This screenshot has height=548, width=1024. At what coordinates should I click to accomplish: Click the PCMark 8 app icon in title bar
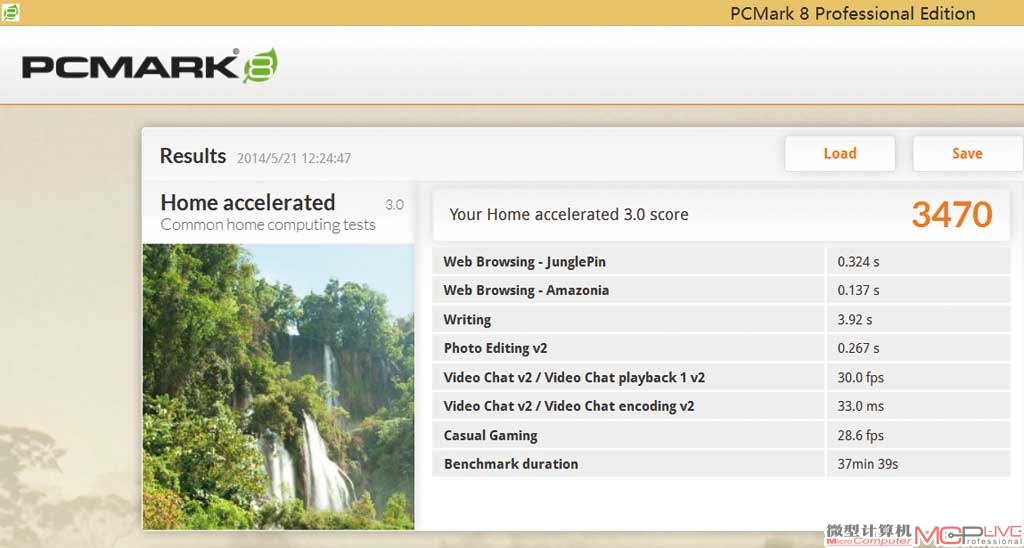(10, 12)
